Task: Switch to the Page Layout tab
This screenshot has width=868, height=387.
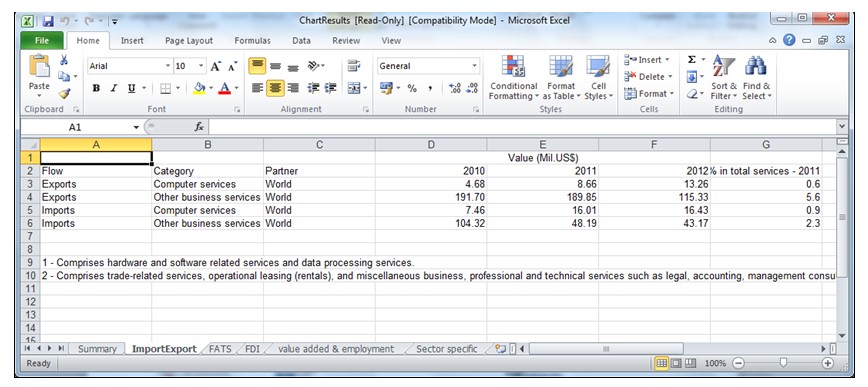Action: tap(189, 40)
